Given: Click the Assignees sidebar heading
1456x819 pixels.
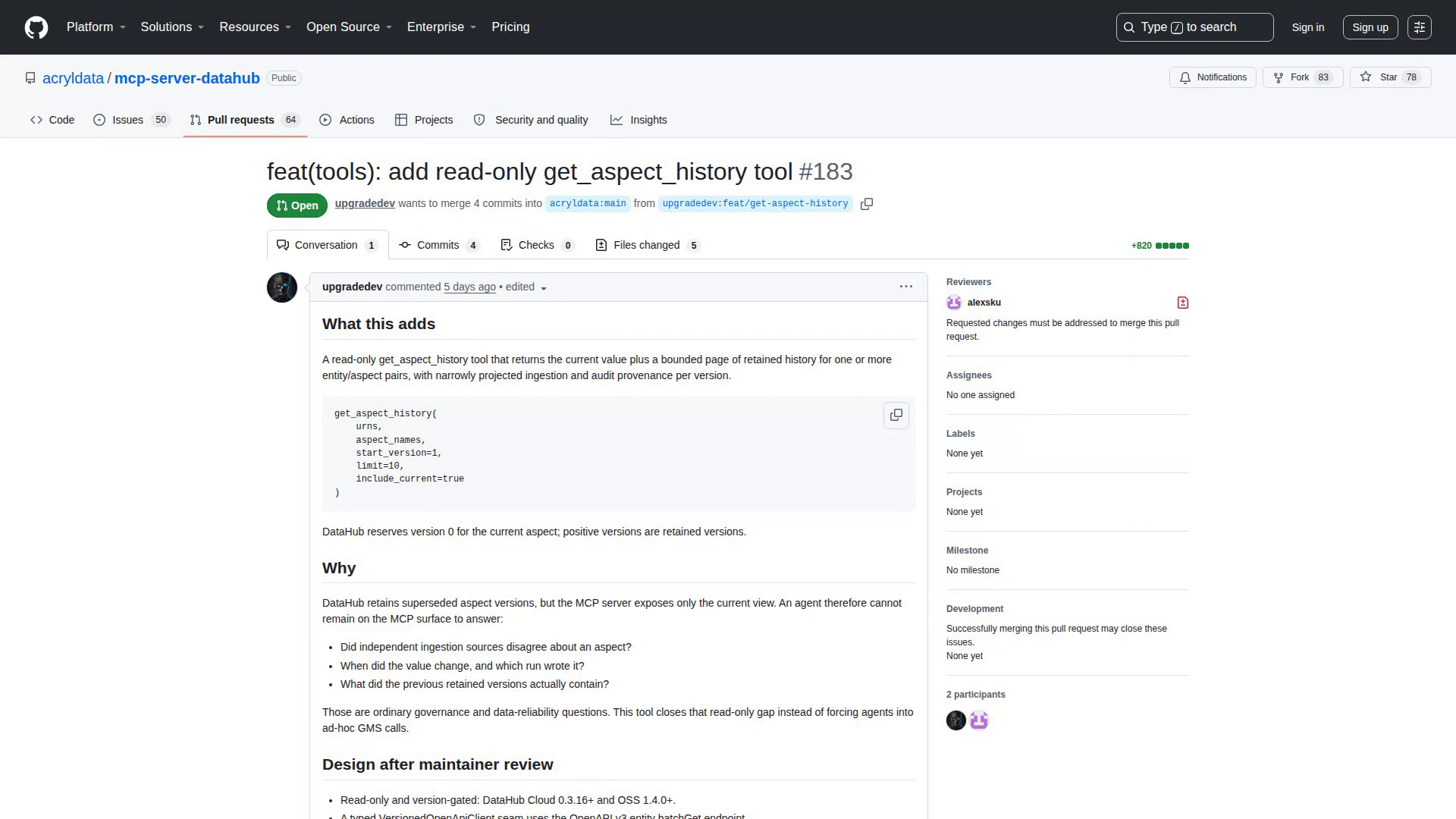Looking at the screenshot, I should (x=969, y=375).
